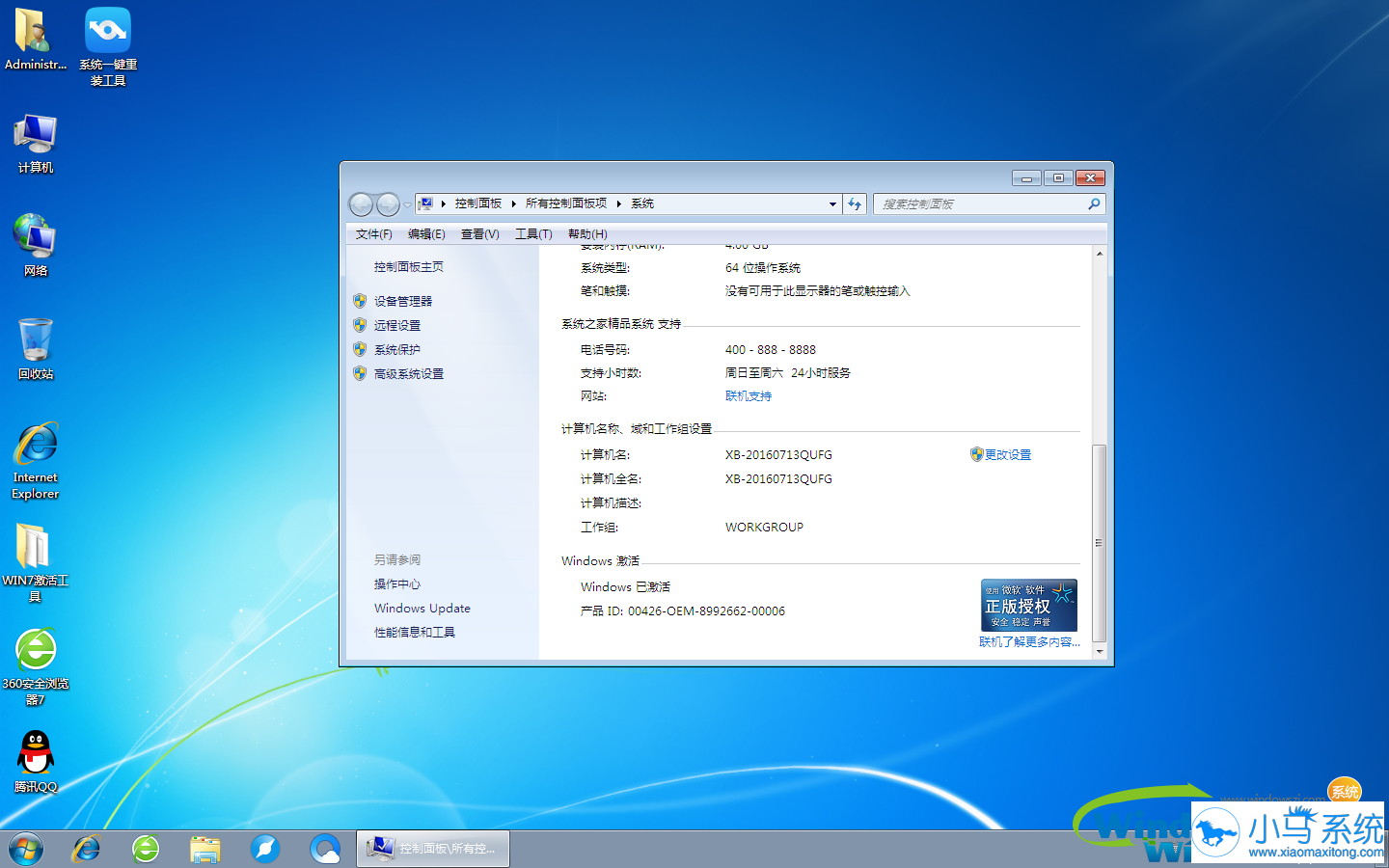Viewport: 1389px width, 868px height.
Task: Open the address bar history dropdown
Action: 832,204
